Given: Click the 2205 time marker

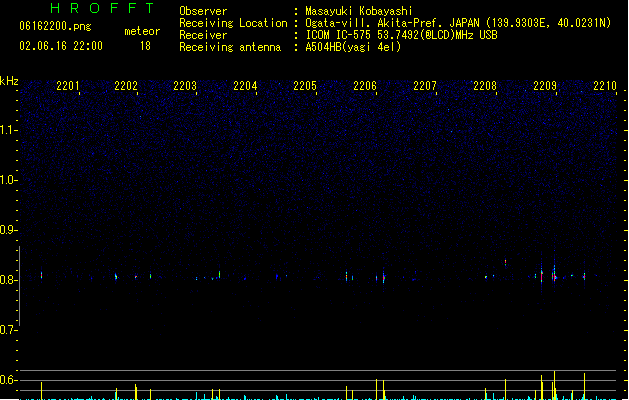Looking at the screenshot, I should pyautogui.click(x=305, y=86).
